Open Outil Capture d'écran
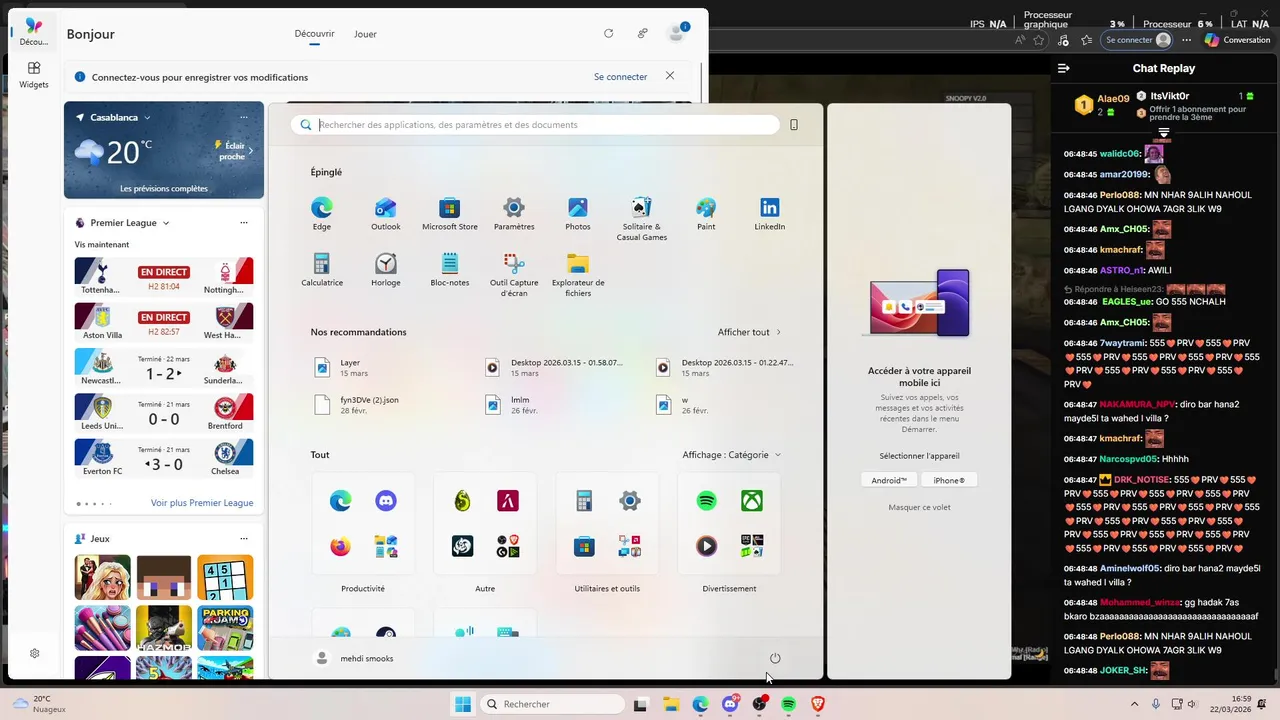The width and height of the screenshot is (1280, 720). (514, 275)
